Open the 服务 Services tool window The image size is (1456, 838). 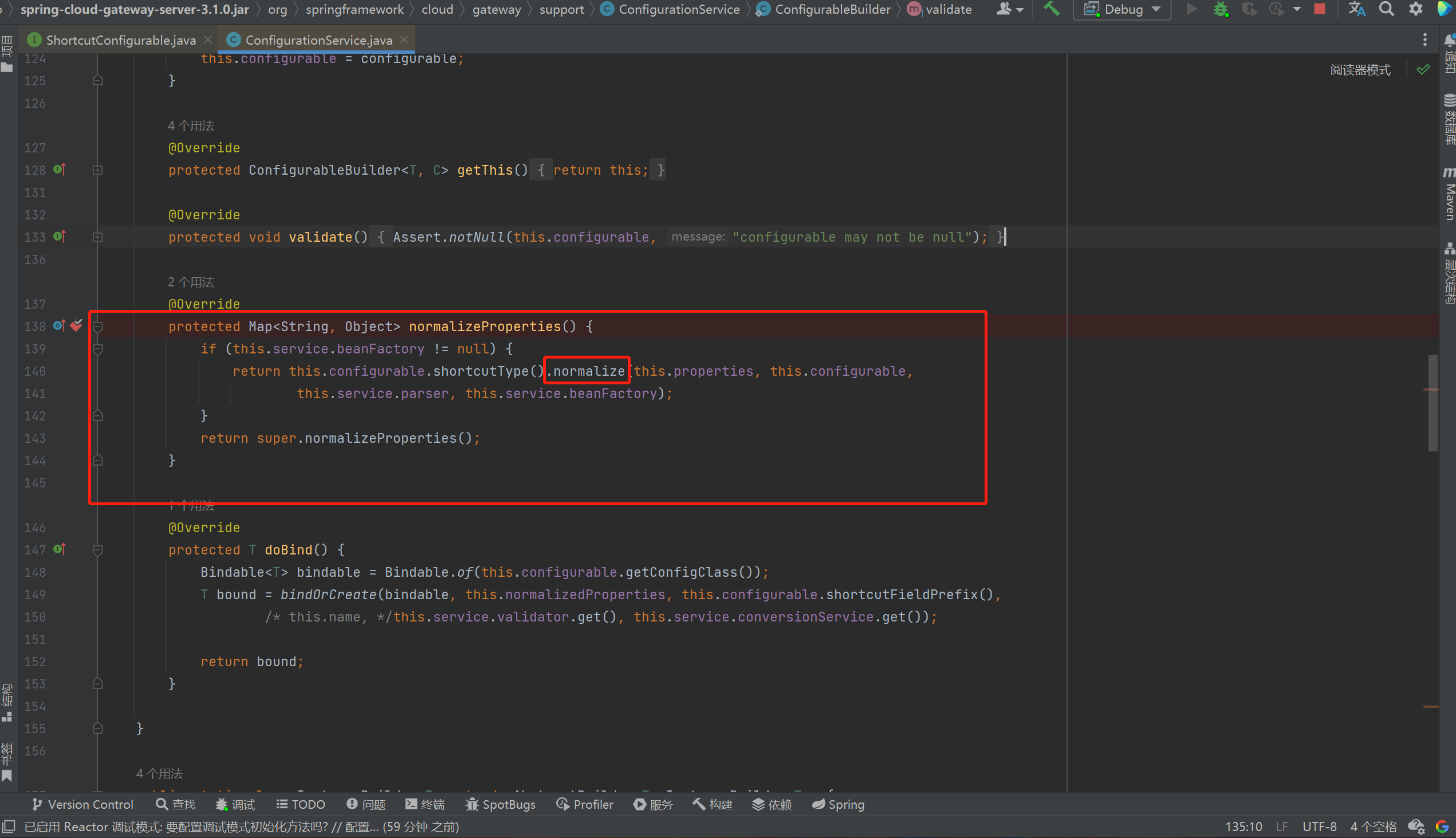[652, 804]
